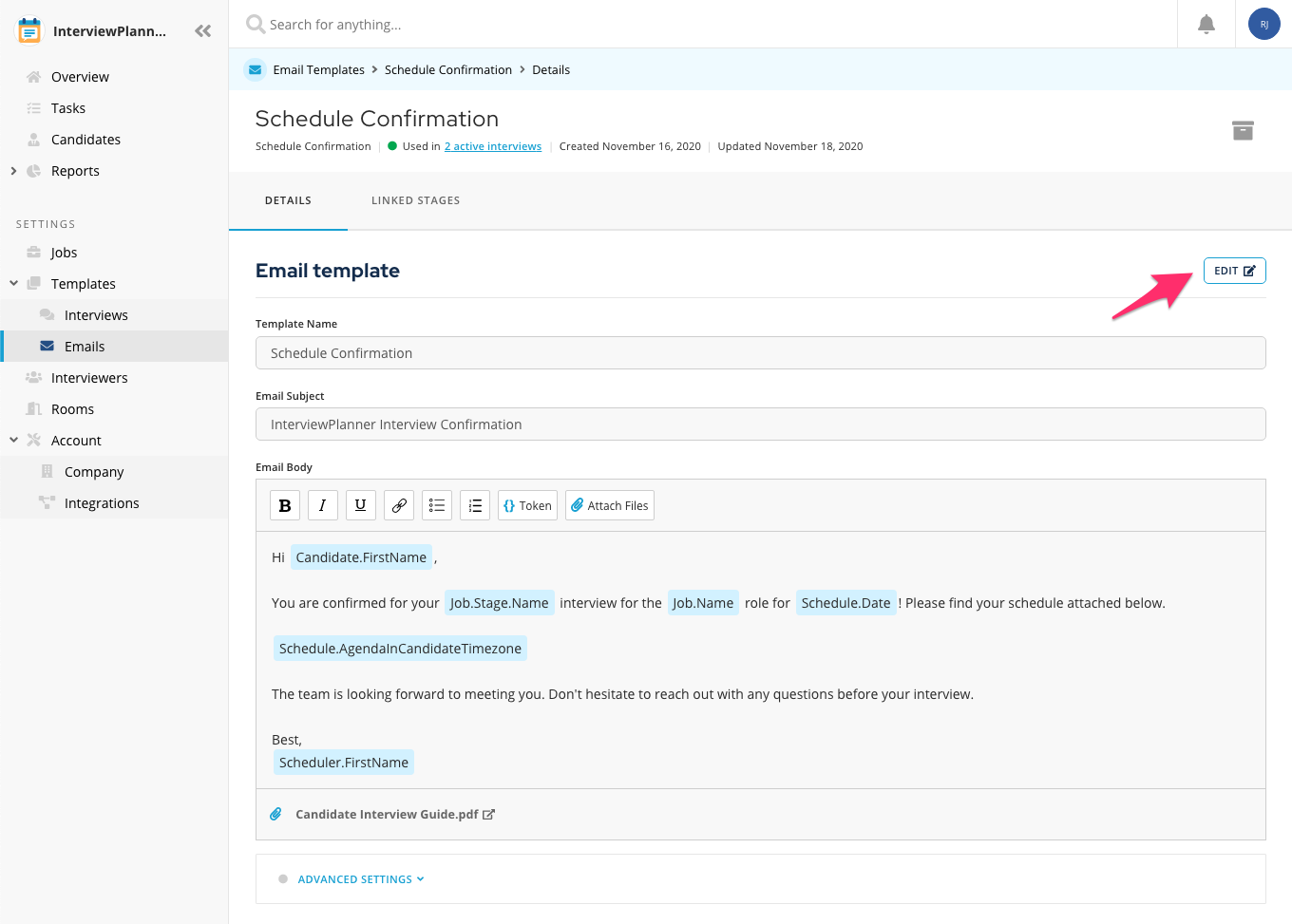Screen dimensions: 1292x924
Task: Click the Candidate.FirstName token
Action: click(x=361, y=557)
